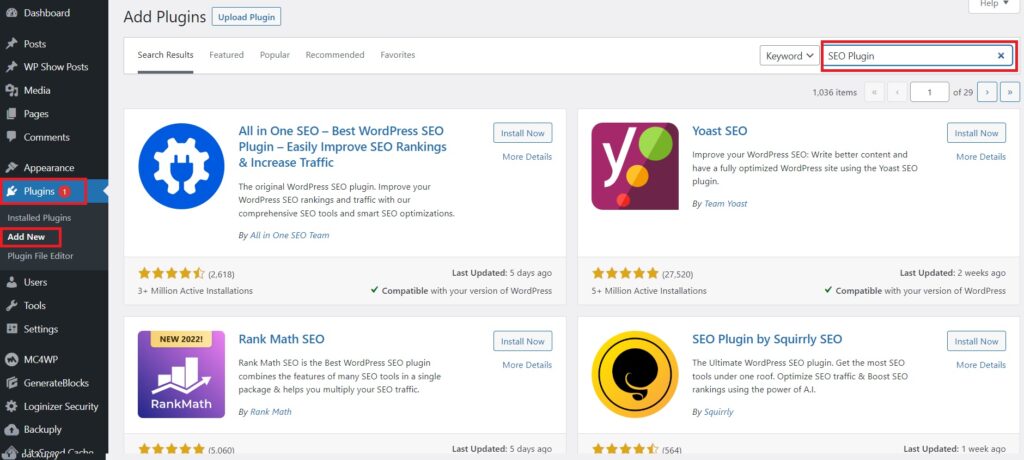The image size is (1024, 460).
Task: Go to the next results page arrow
Action: [x=987, y=92]
